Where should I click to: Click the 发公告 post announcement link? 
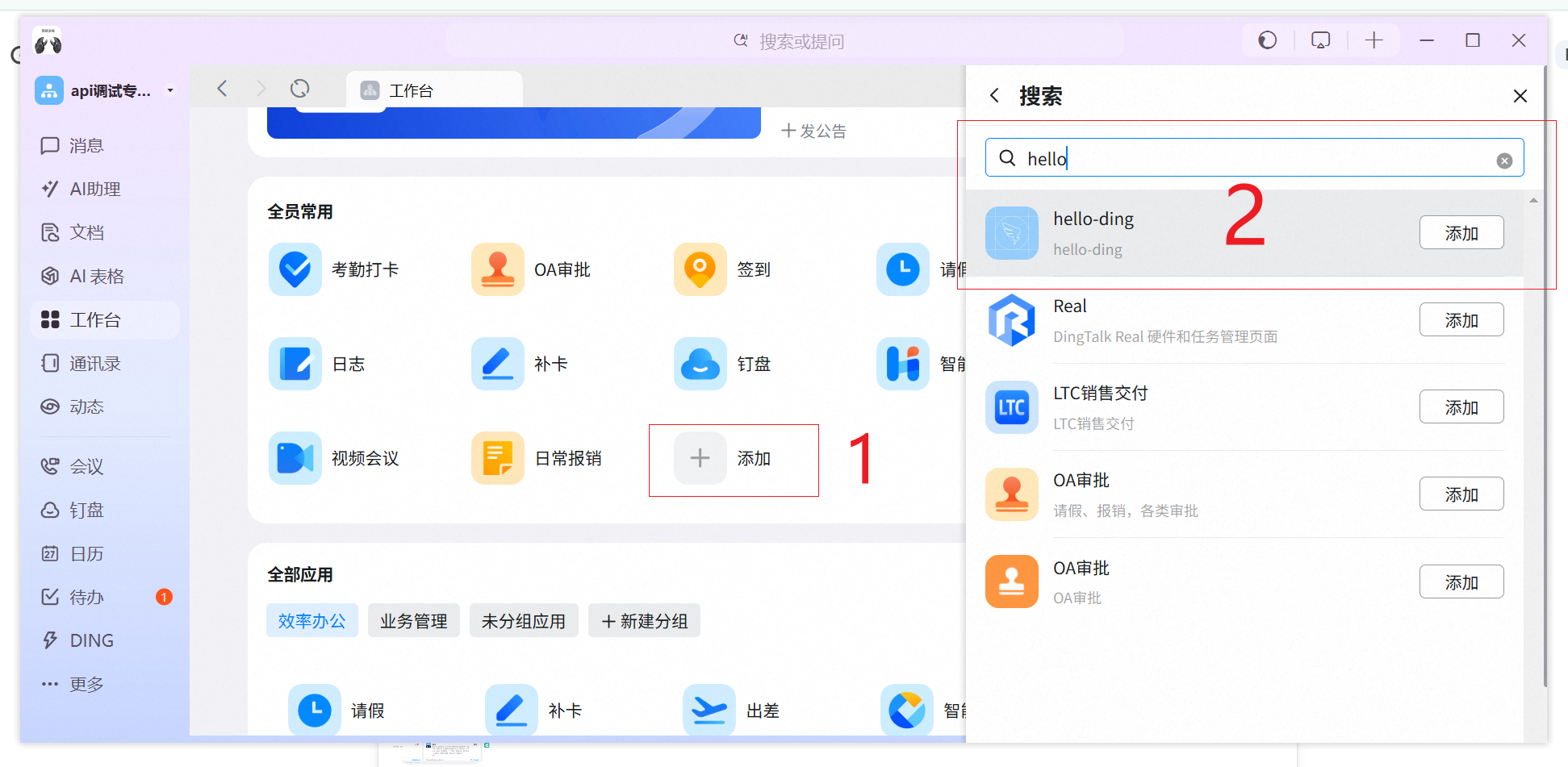[x=813, y=131]
